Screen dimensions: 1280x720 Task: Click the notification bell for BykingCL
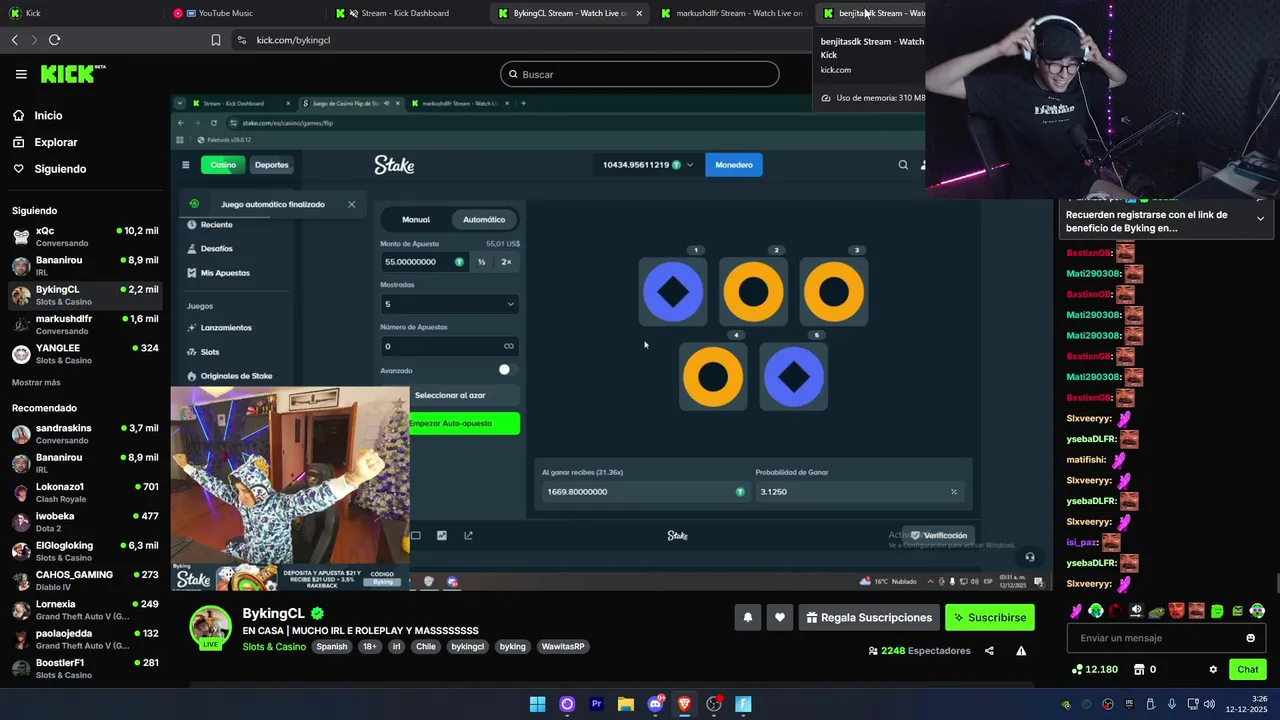[747, 617]
